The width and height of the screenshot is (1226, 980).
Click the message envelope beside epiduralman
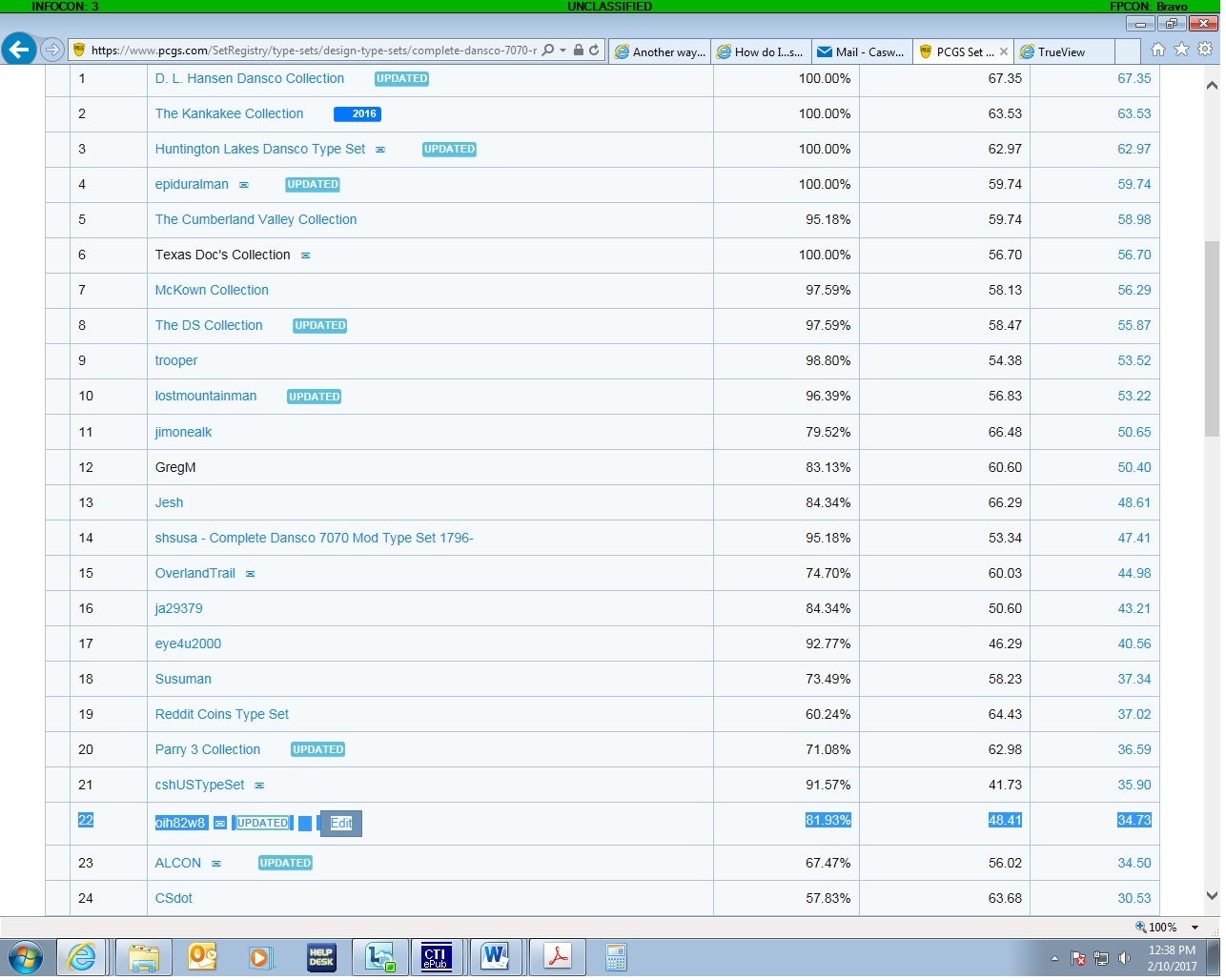tap(244, 185)
